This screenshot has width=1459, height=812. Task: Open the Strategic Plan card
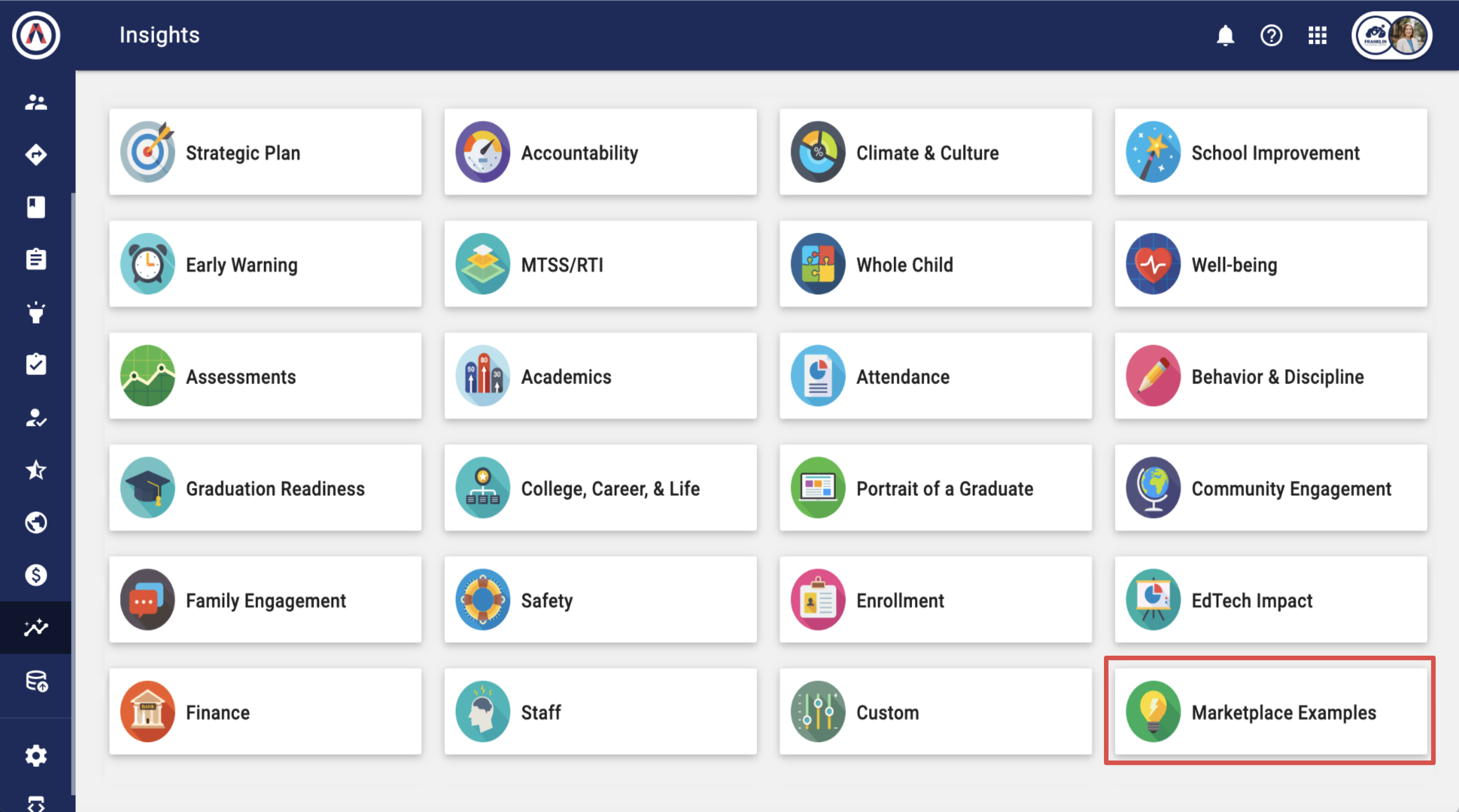(265, 152)
